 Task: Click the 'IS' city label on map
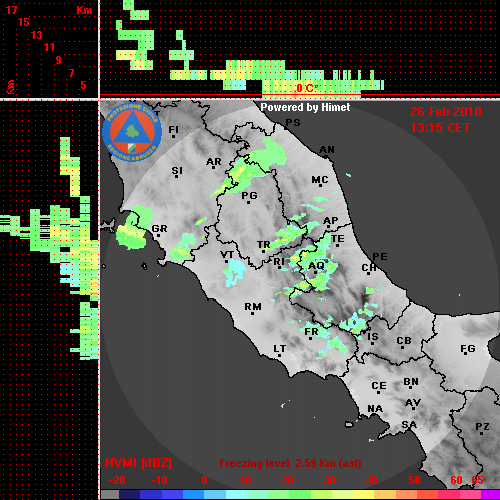coord(373,336)
